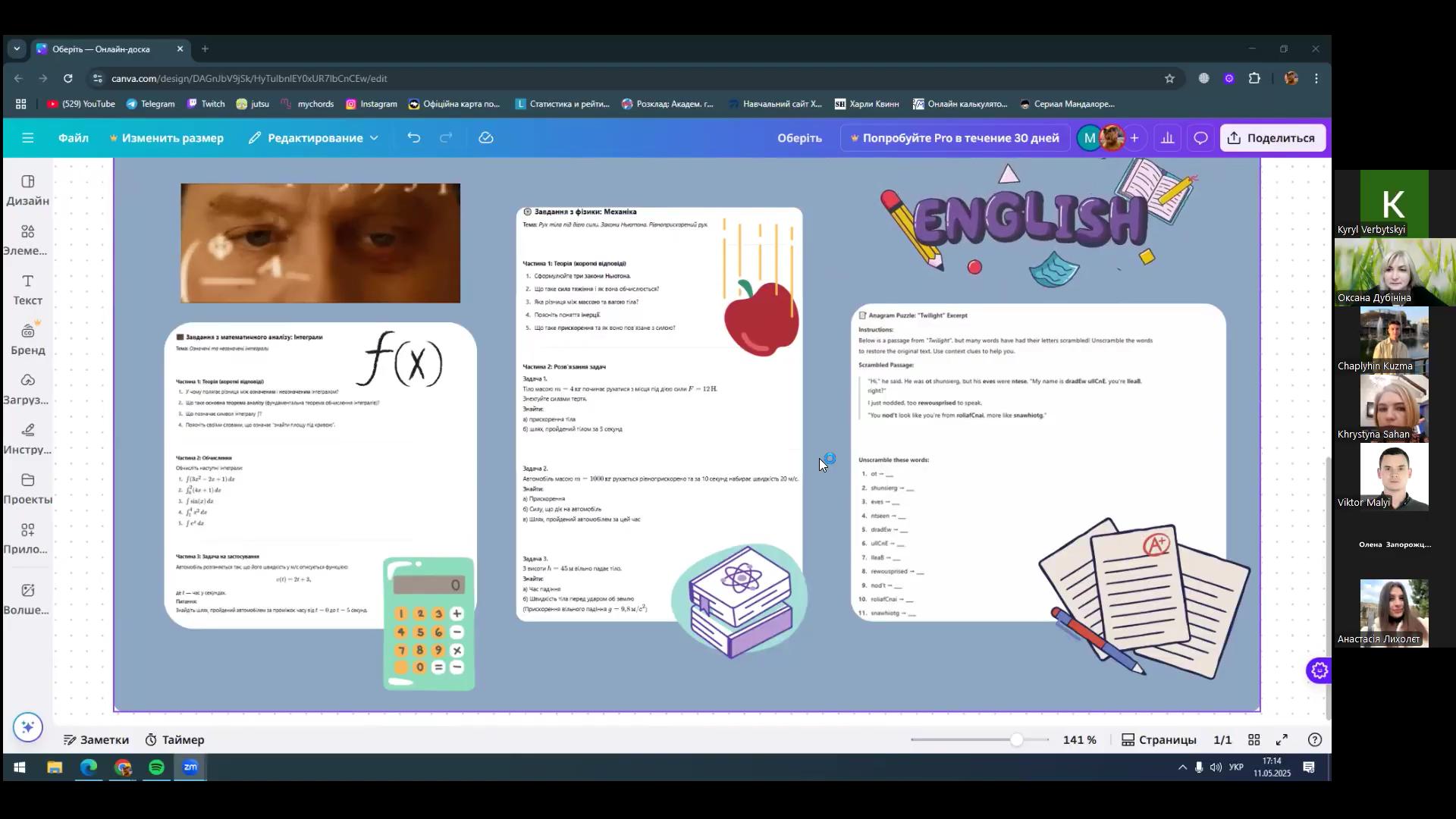Show hidden system tray icons chevron

tap(1181, 767)
